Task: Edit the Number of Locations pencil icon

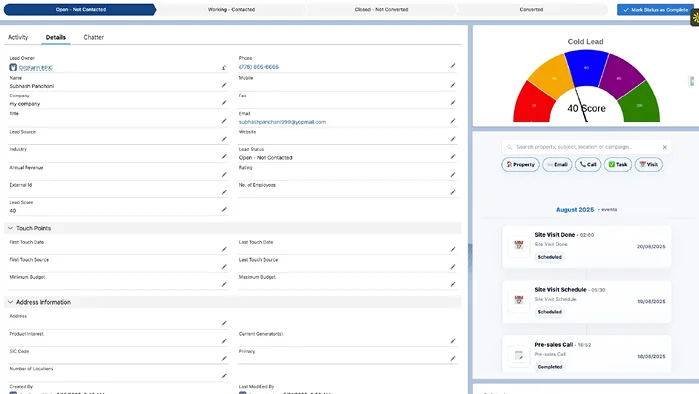Action: [224, 376]
